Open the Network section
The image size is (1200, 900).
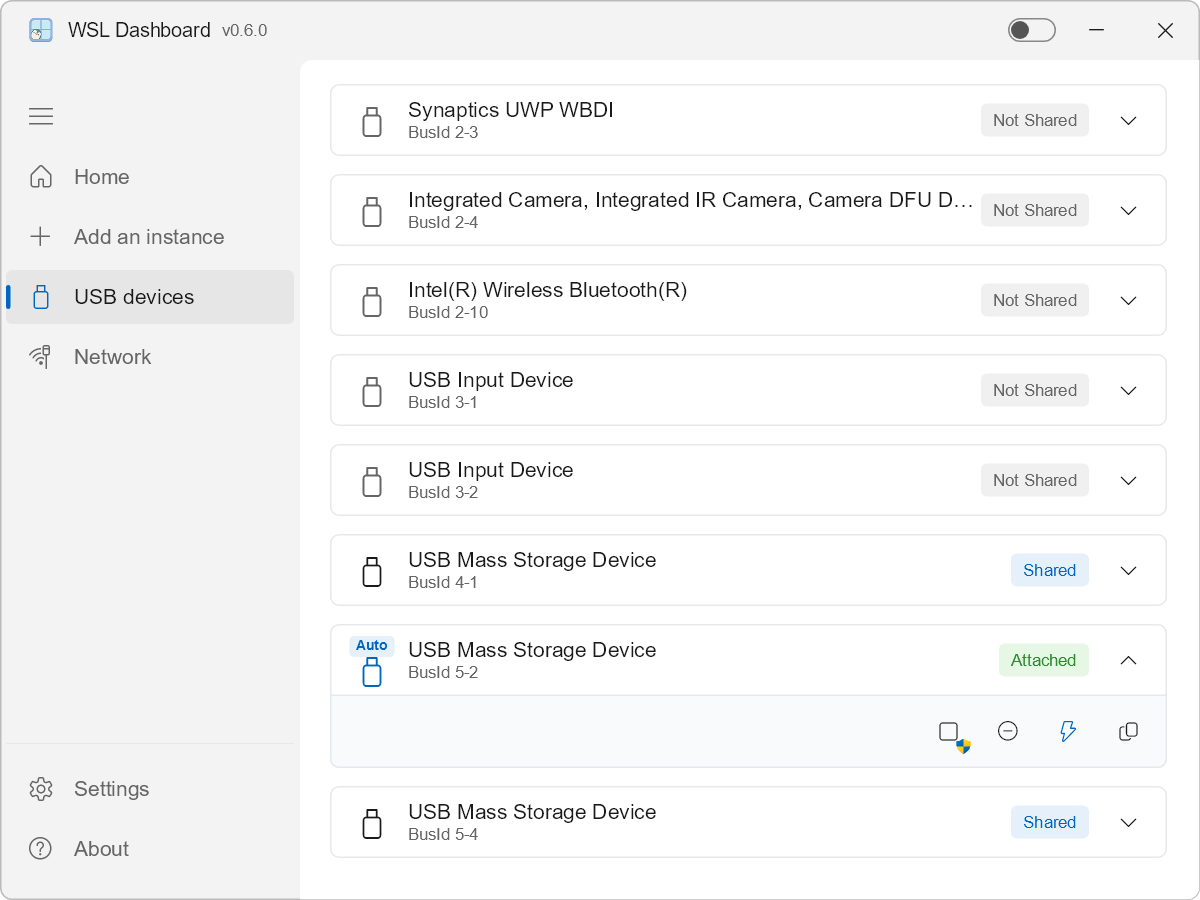coord(112,357)
